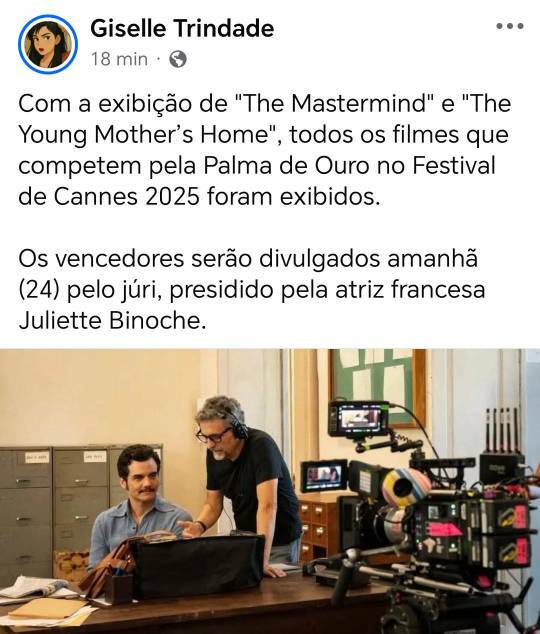Click the post text mentioning The Mastermind

point(265,150)
